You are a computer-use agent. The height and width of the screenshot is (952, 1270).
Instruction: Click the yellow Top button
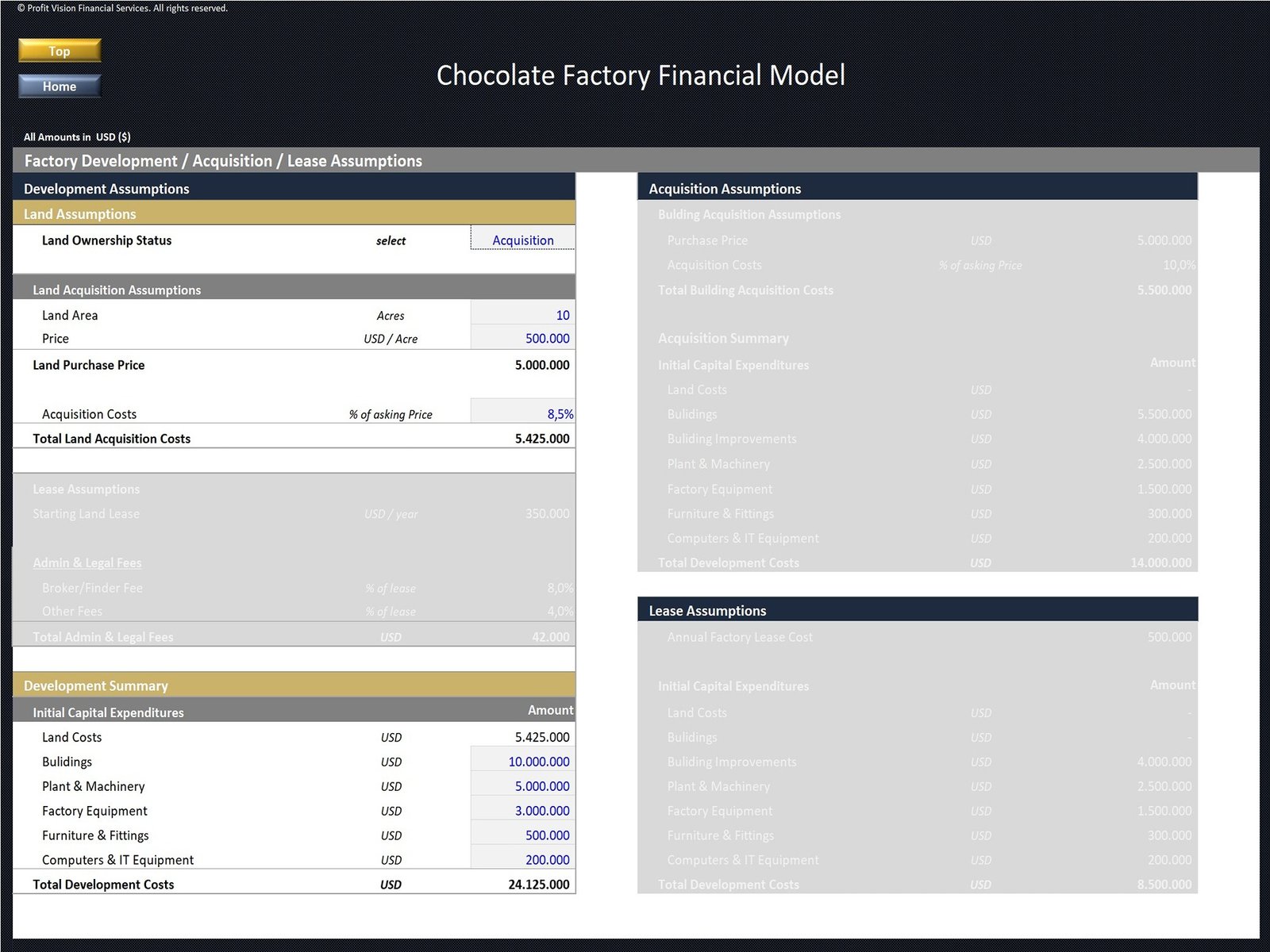(x=60, y=51)
